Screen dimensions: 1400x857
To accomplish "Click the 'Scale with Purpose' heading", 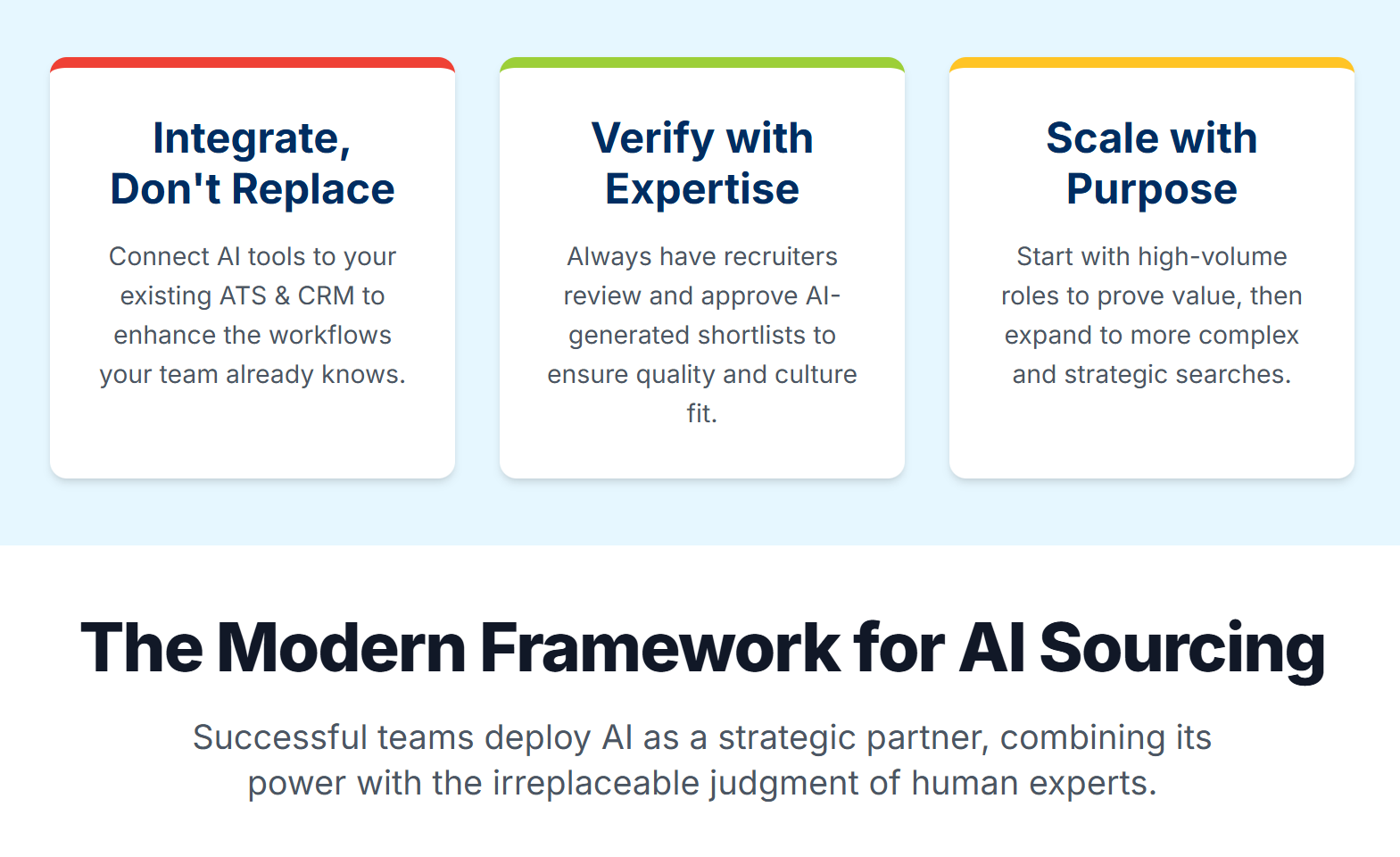I will click(x=1152, y=163).
